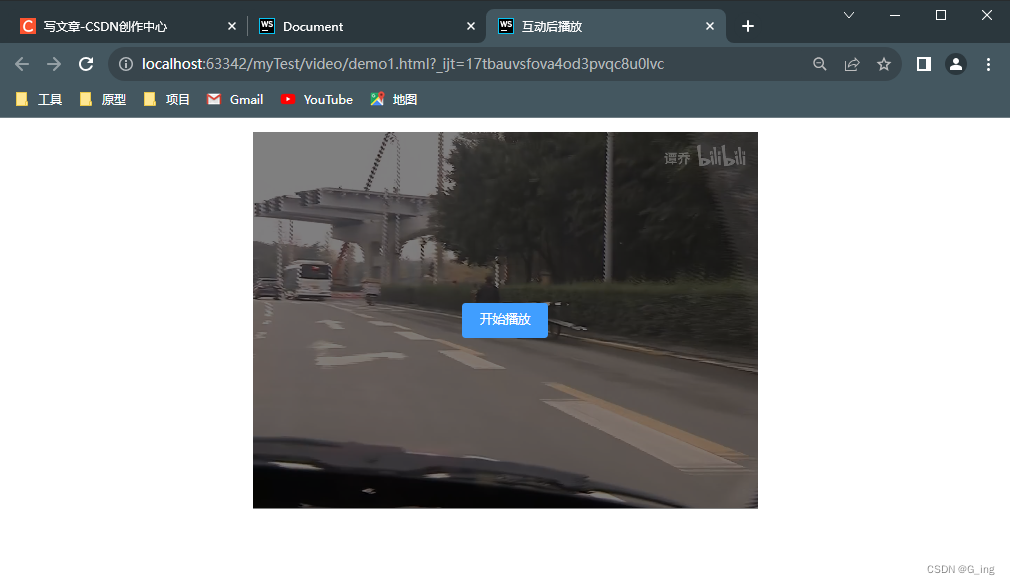Screen dimensions: 1010x585
Task: Go forward to the next page
Action: tap(54, 64)
